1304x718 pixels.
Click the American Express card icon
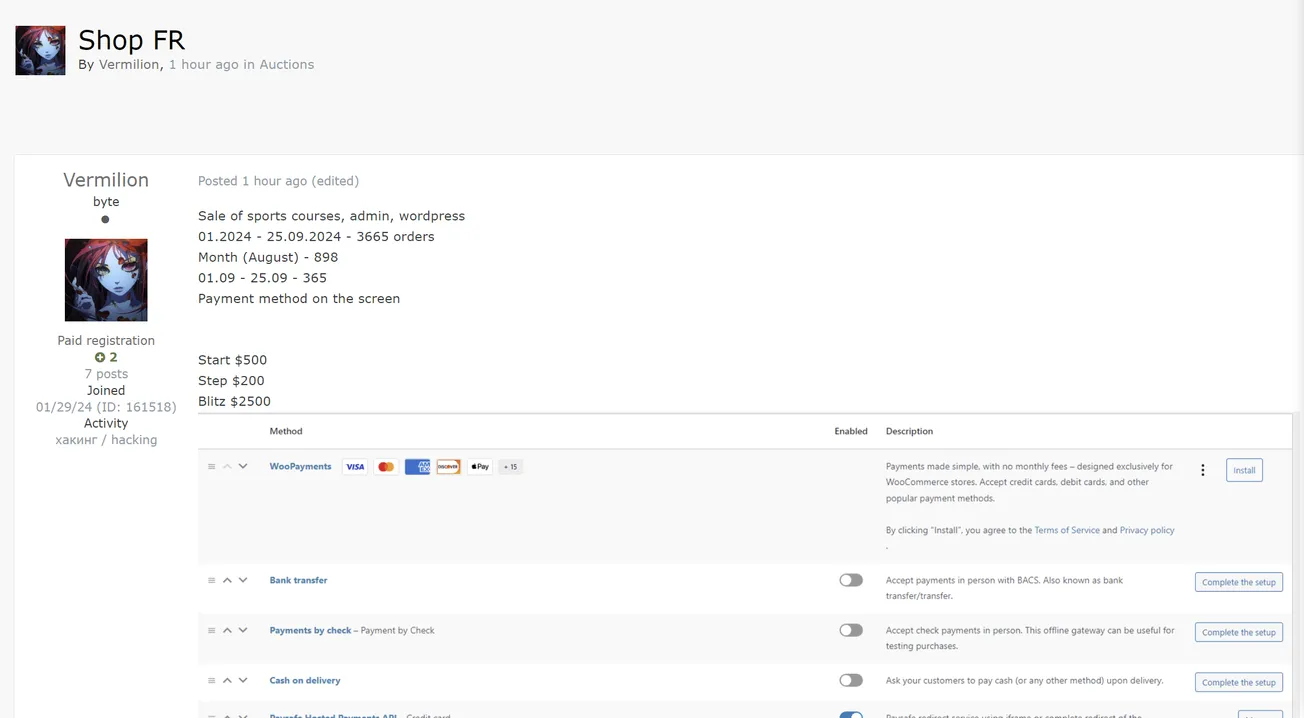click(x=417, y=467)
